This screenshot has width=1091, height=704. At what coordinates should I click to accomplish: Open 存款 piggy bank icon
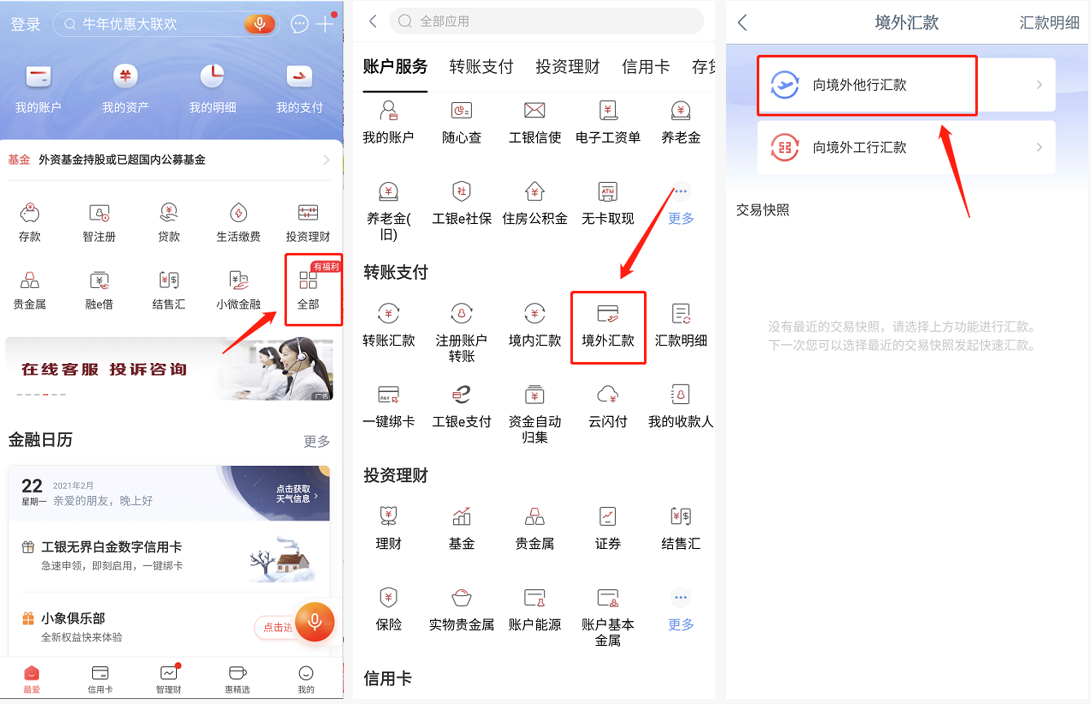coord(29,212)
